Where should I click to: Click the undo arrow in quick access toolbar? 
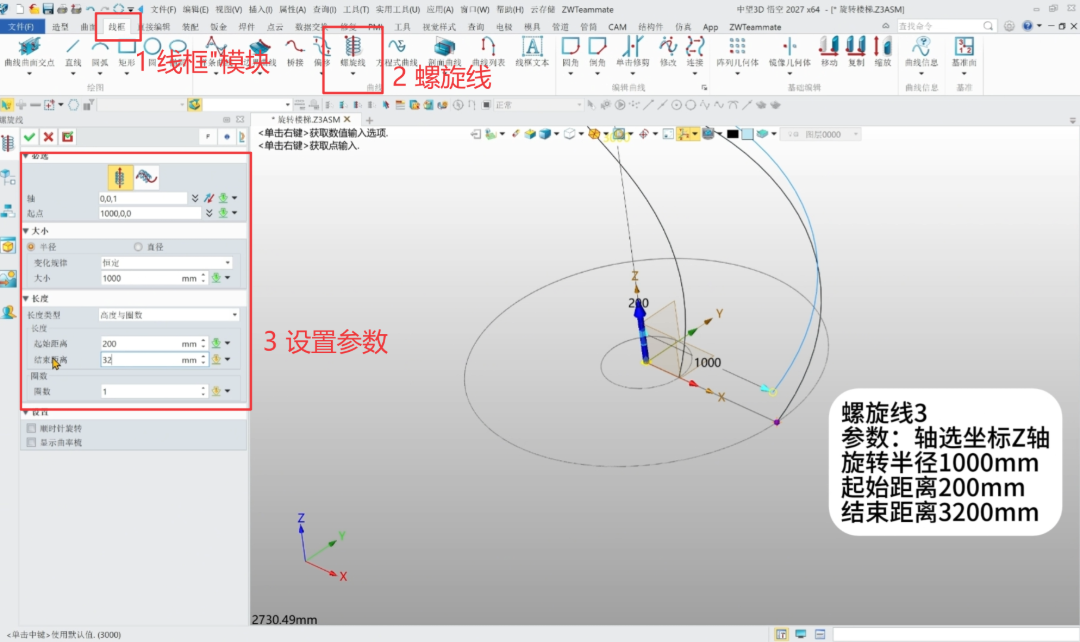[90, 10]
